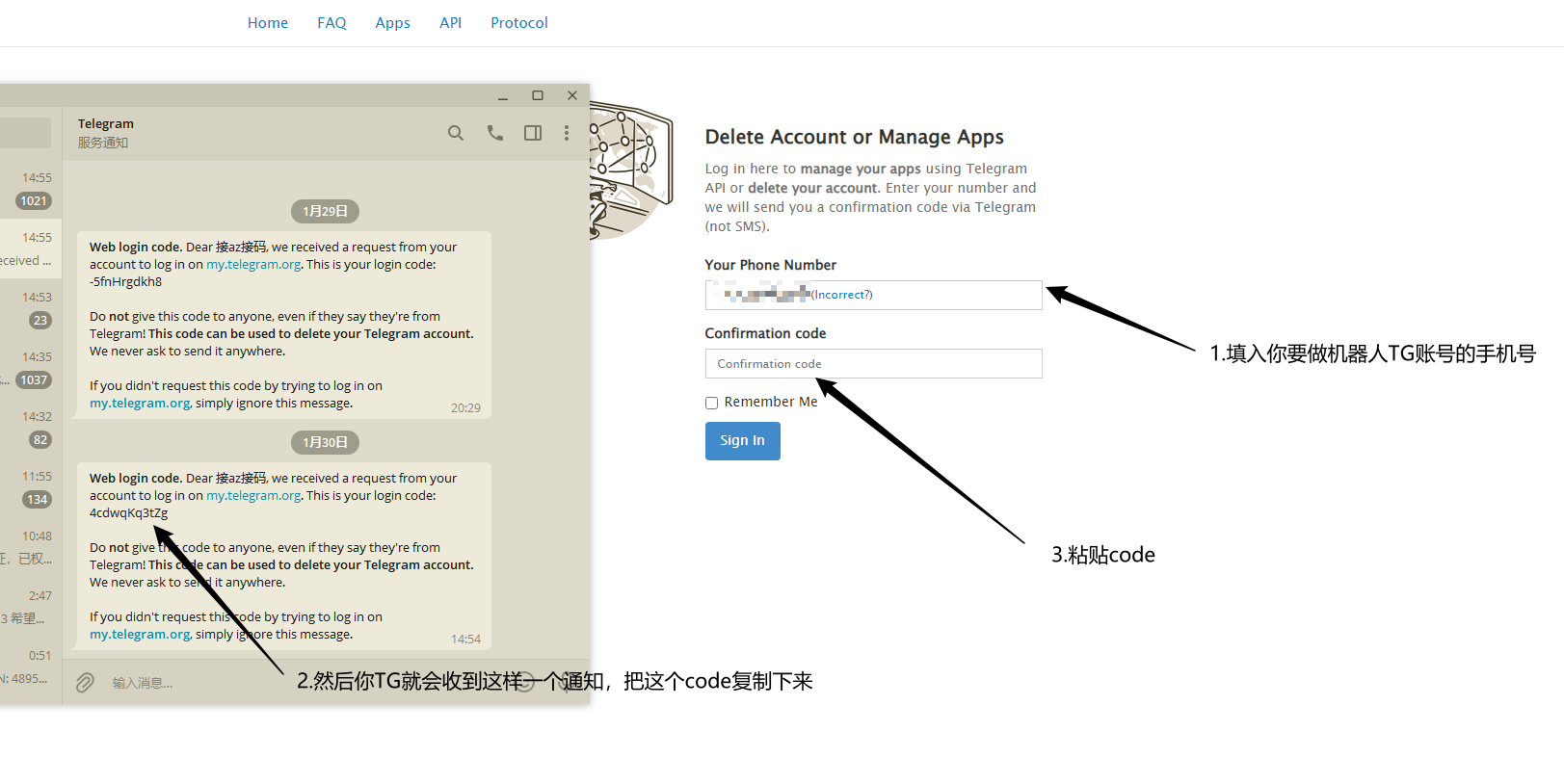Open the chat more options menu
Viewport: 1564px width, 784px height.
pyautogui.click(x=567, y=133)
